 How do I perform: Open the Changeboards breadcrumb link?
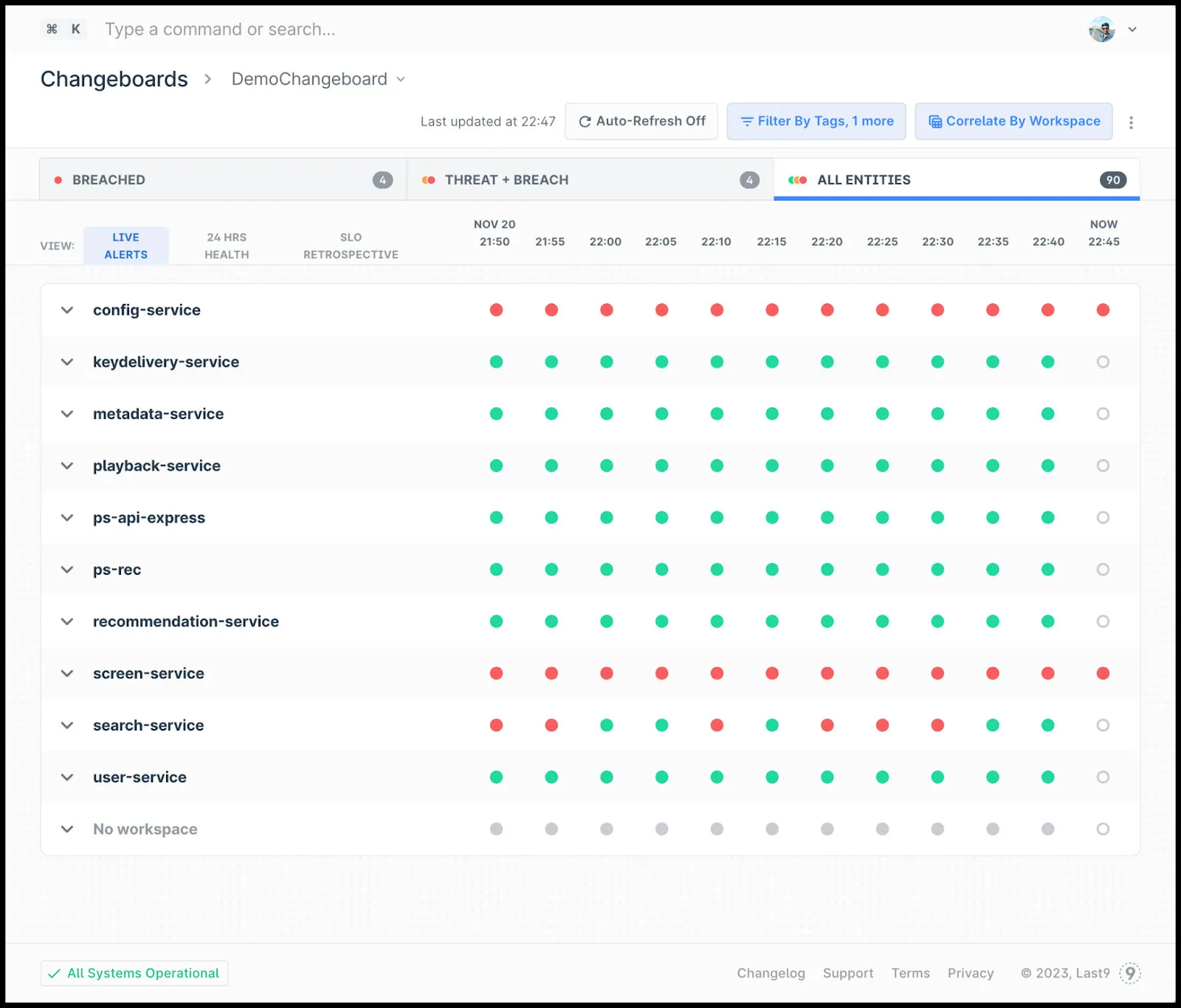pyautogui.click(x=114, y=79)
